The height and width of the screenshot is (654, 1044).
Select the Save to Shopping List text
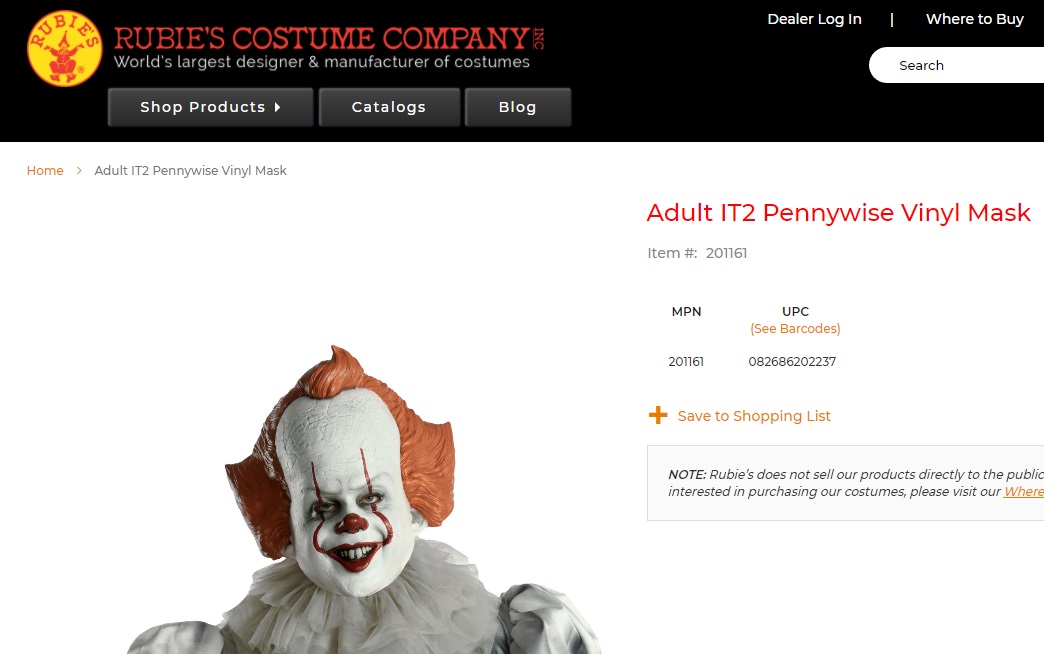754,416
